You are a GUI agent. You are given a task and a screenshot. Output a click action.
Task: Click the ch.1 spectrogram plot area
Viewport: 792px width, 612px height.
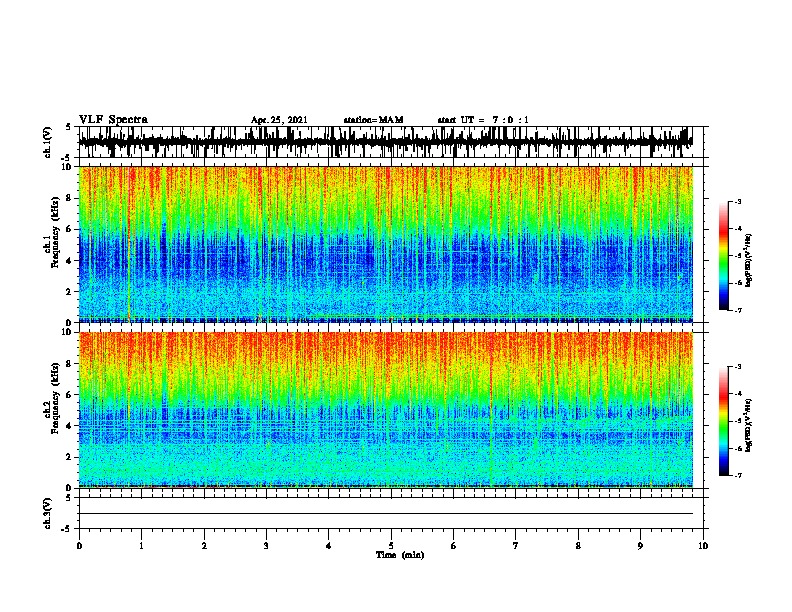[385, 244]
